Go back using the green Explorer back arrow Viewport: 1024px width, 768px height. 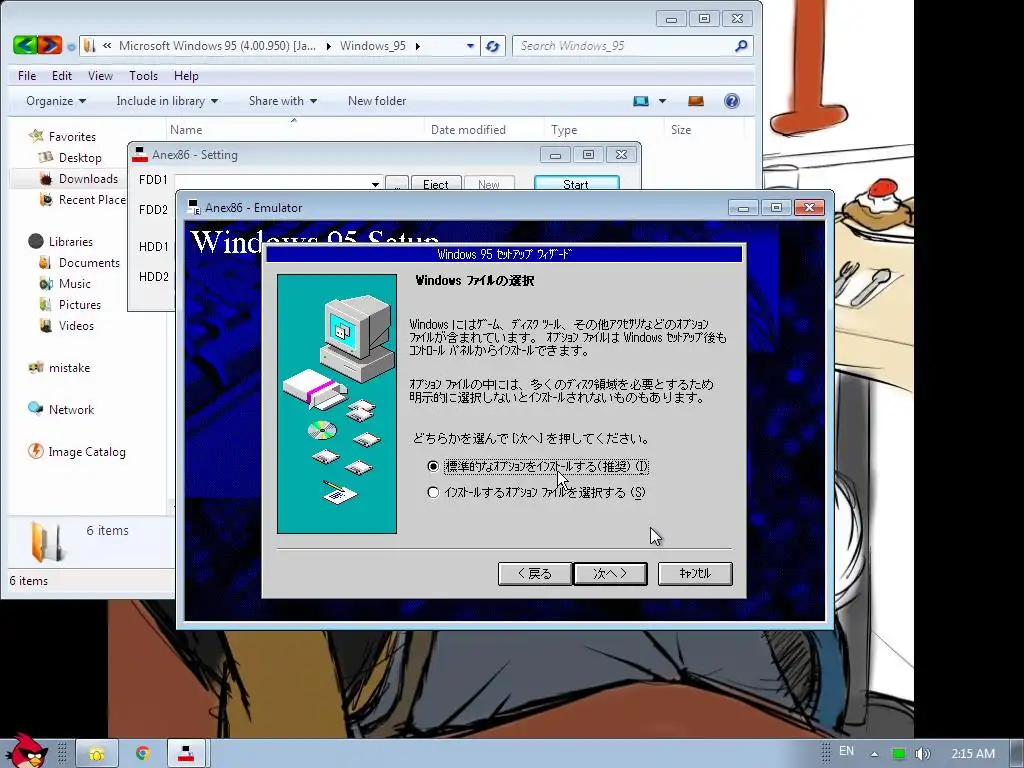[x=25, y=45]
